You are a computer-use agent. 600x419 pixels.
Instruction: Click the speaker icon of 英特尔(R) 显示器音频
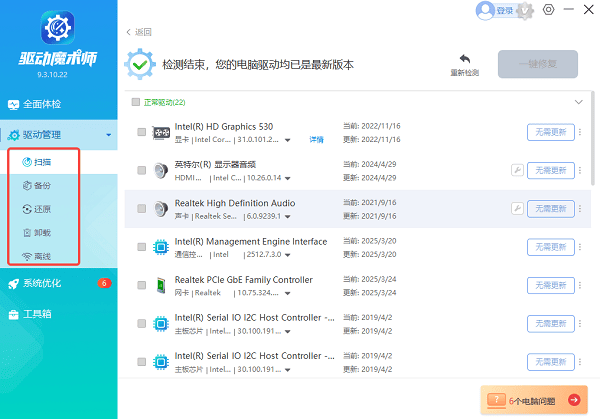pos(161,171)
